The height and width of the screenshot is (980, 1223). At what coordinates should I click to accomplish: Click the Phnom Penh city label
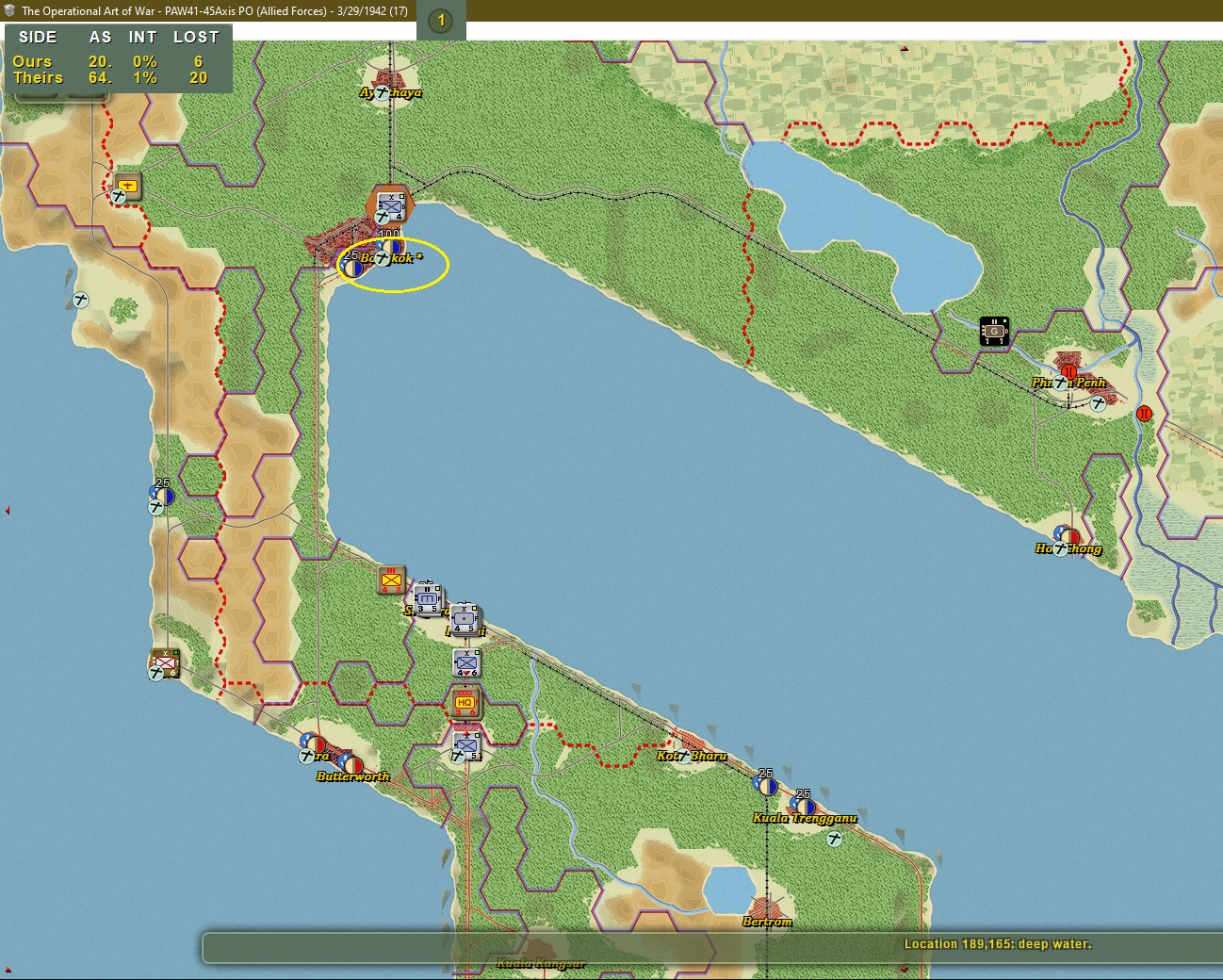tap(1068, 383)
